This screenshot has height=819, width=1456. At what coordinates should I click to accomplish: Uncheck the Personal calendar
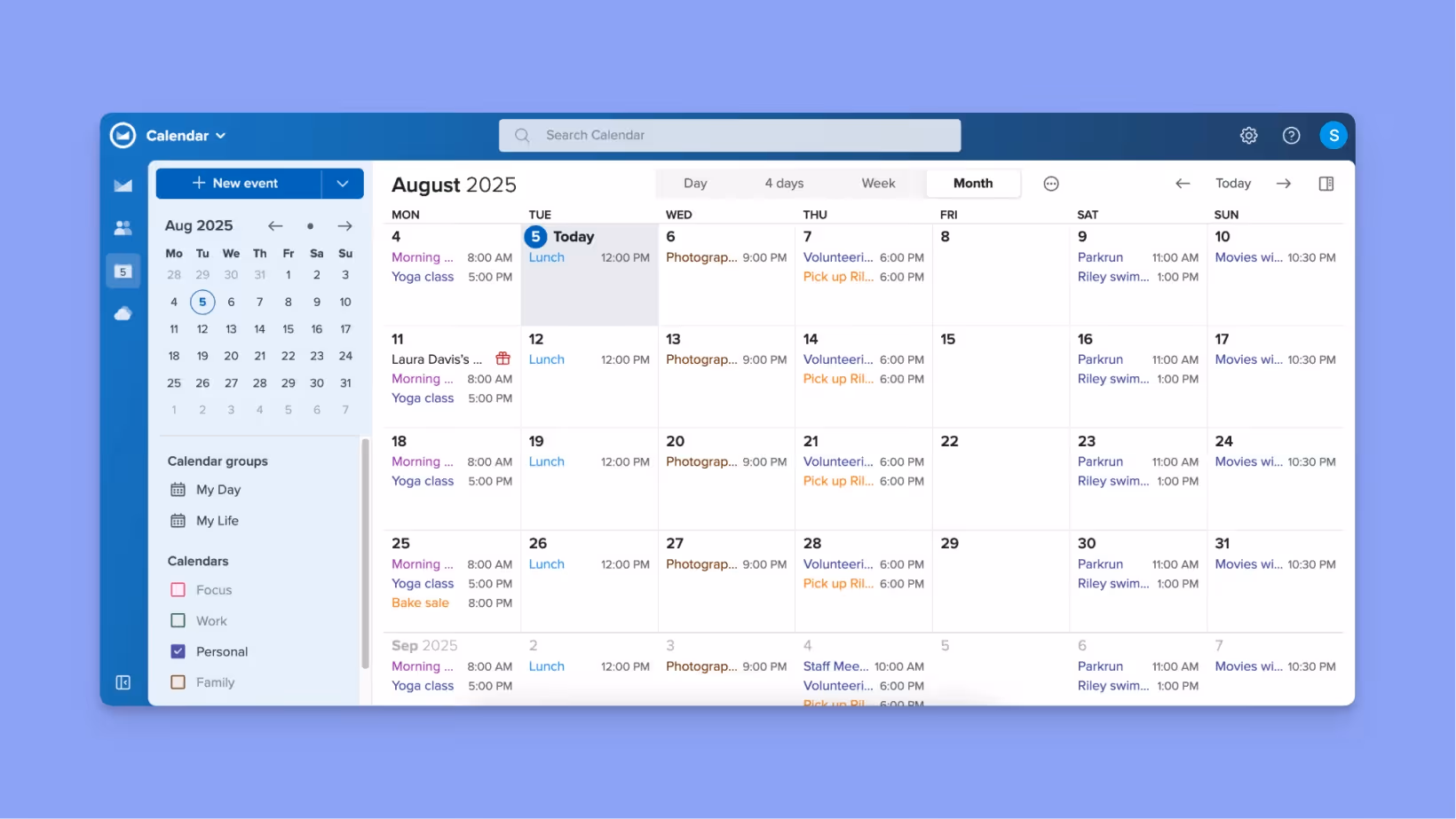pos(177,650)
